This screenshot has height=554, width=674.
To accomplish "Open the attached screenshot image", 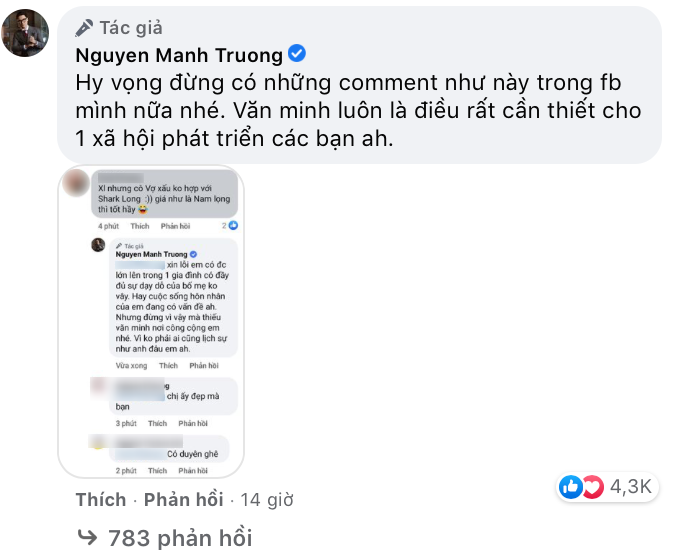I will 151,321.
